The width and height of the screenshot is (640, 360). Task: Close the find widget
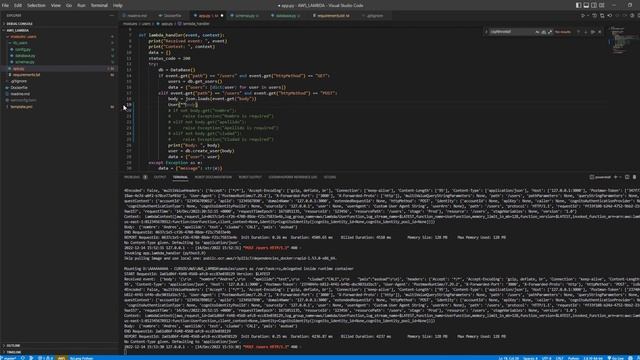pyautogui.click(x=600, y=31)
